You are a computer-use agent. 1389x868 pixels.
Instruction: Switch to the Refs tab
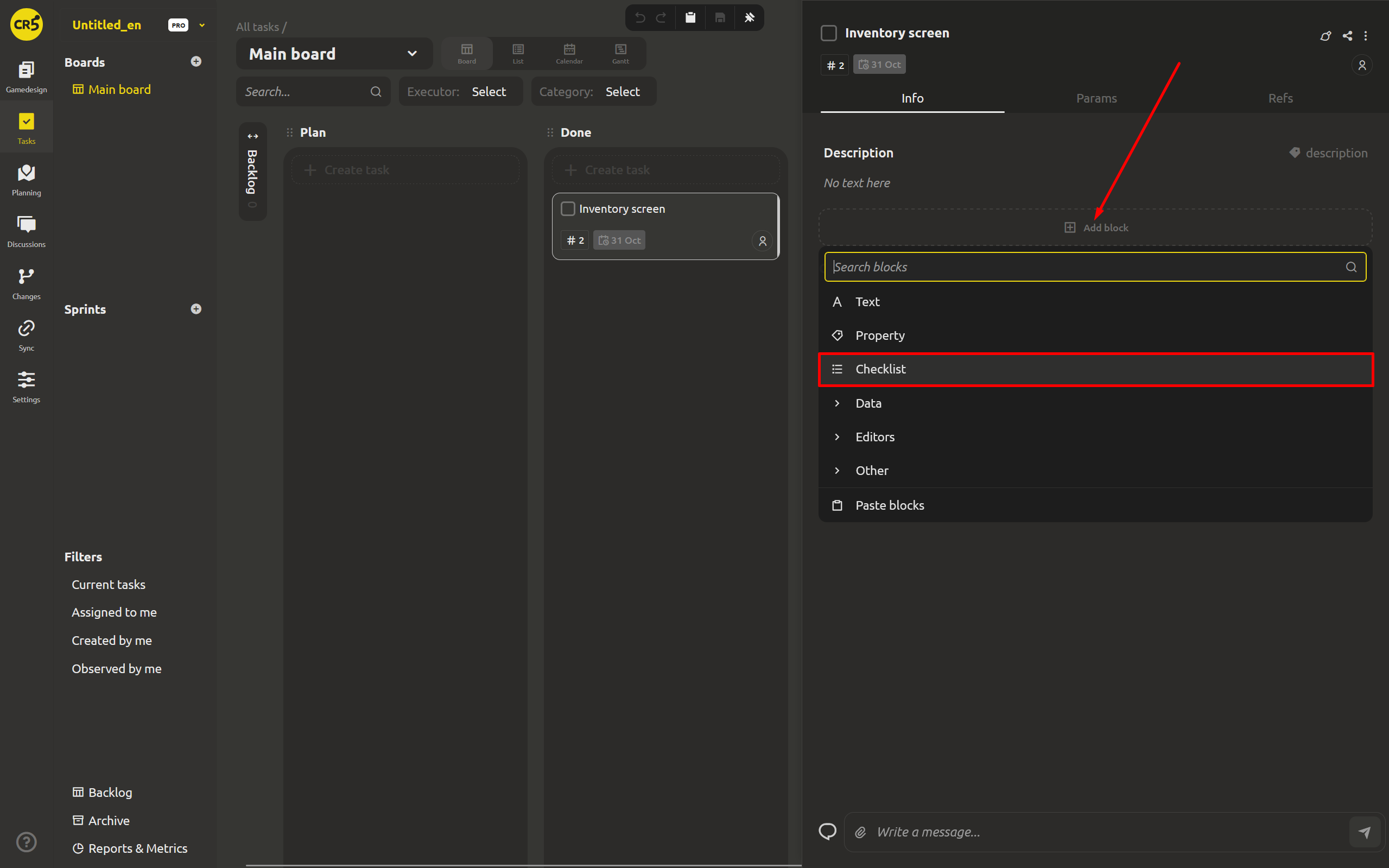click(1280, 98)
